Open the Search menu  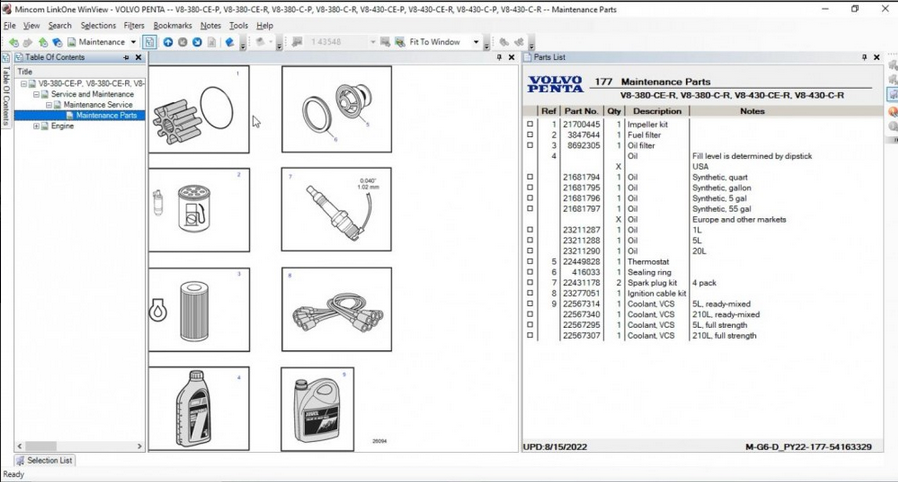[60, 26]
